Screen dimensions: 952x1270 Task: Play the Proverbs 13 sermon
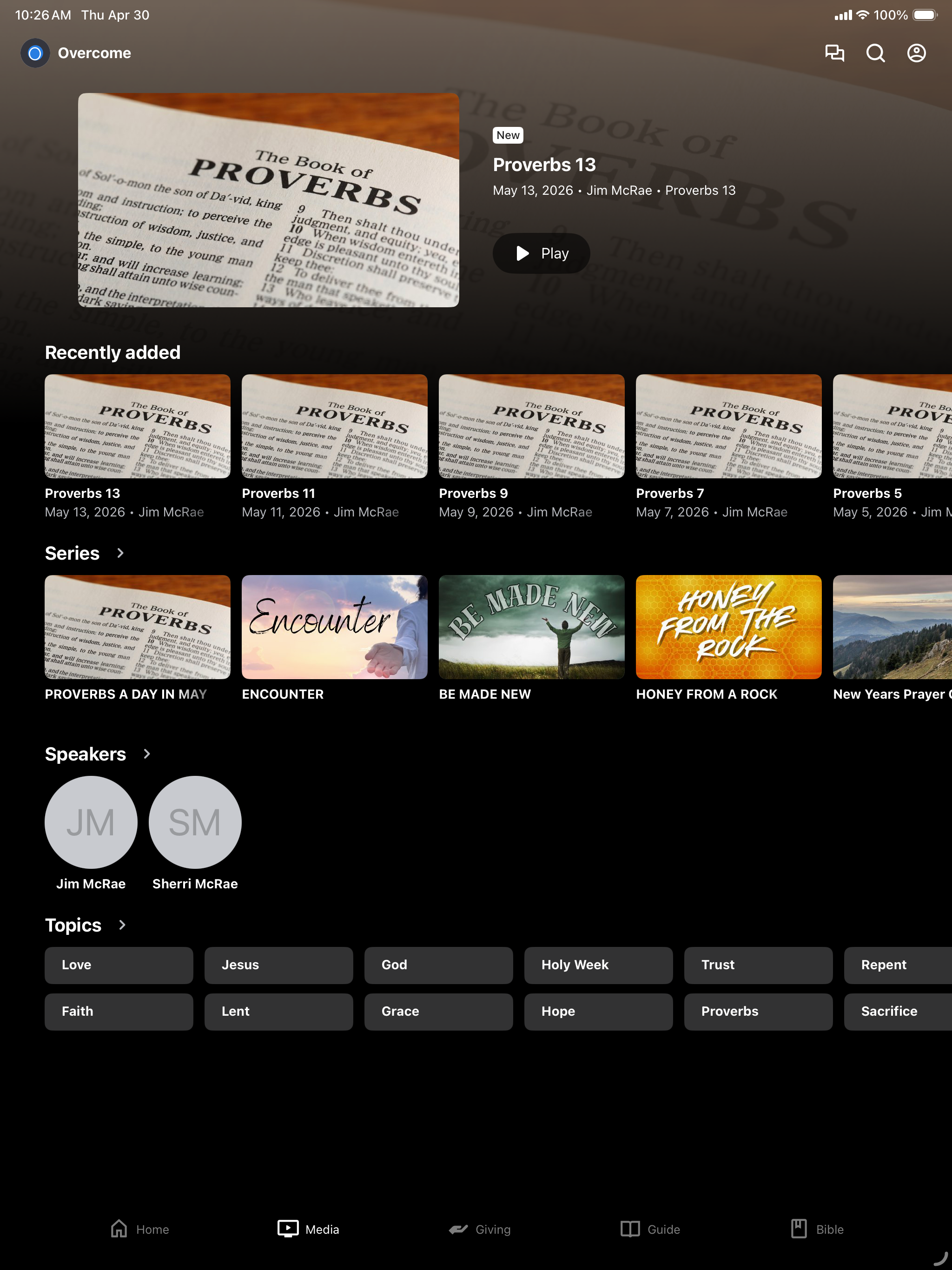tap(541, 253)
